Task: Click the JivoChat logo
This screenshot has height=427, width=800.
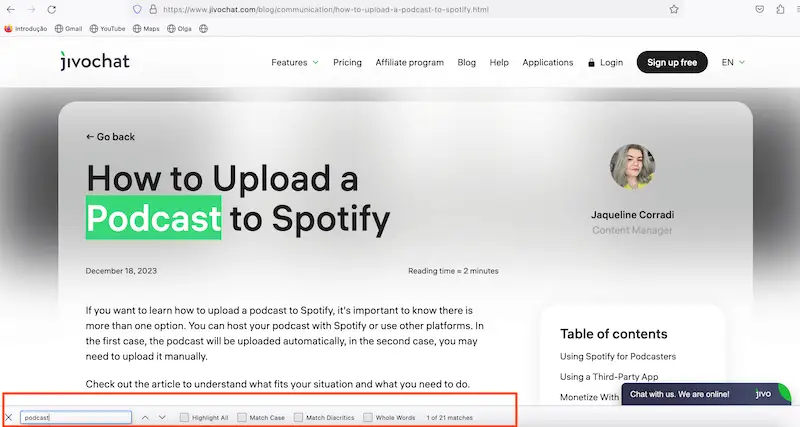Action: 95,61
